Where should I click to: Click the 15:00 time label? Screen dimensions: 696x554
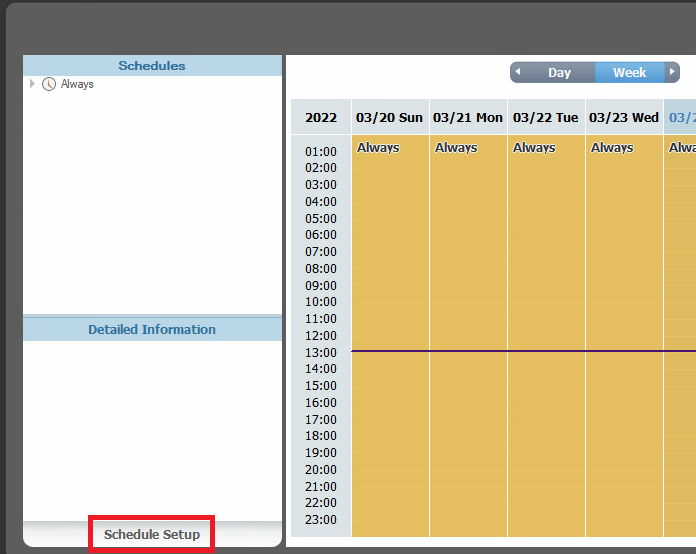coord(321,385)
